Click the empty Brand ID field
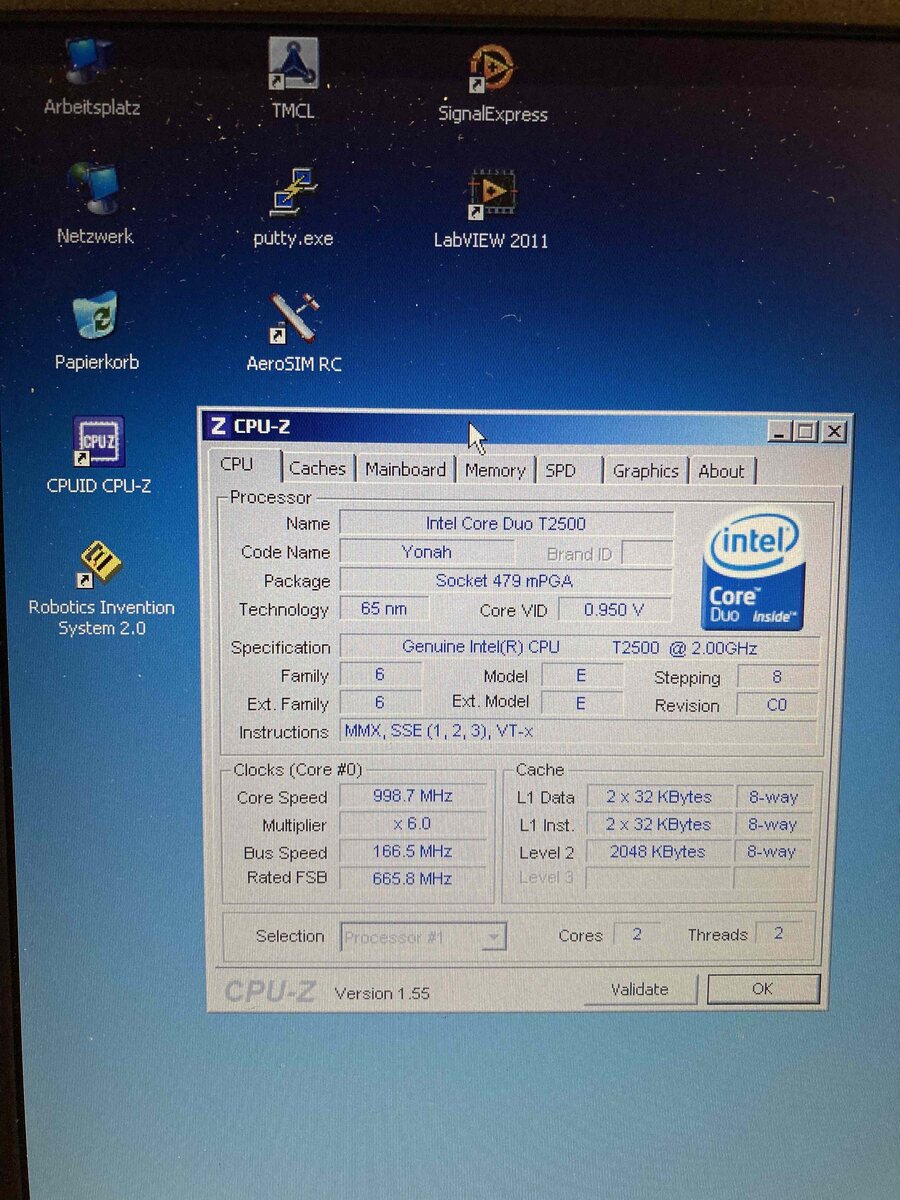900x1200 pixels. (647, 553)
